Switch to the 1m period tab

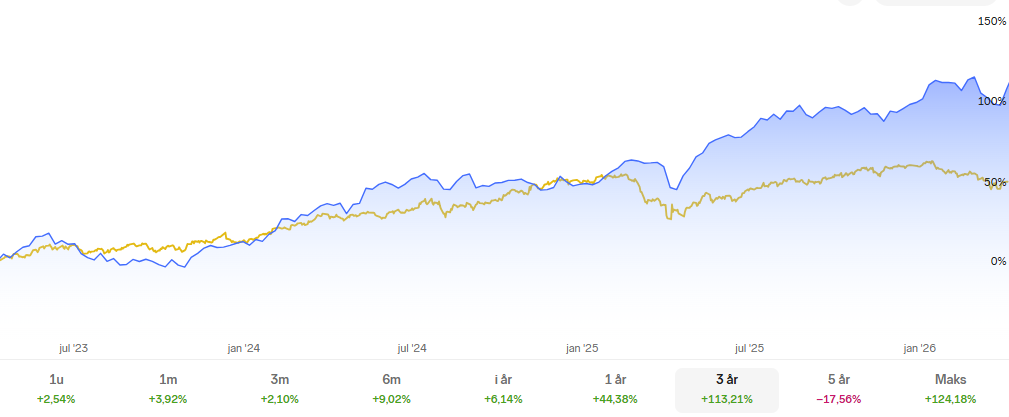point(168,389)
